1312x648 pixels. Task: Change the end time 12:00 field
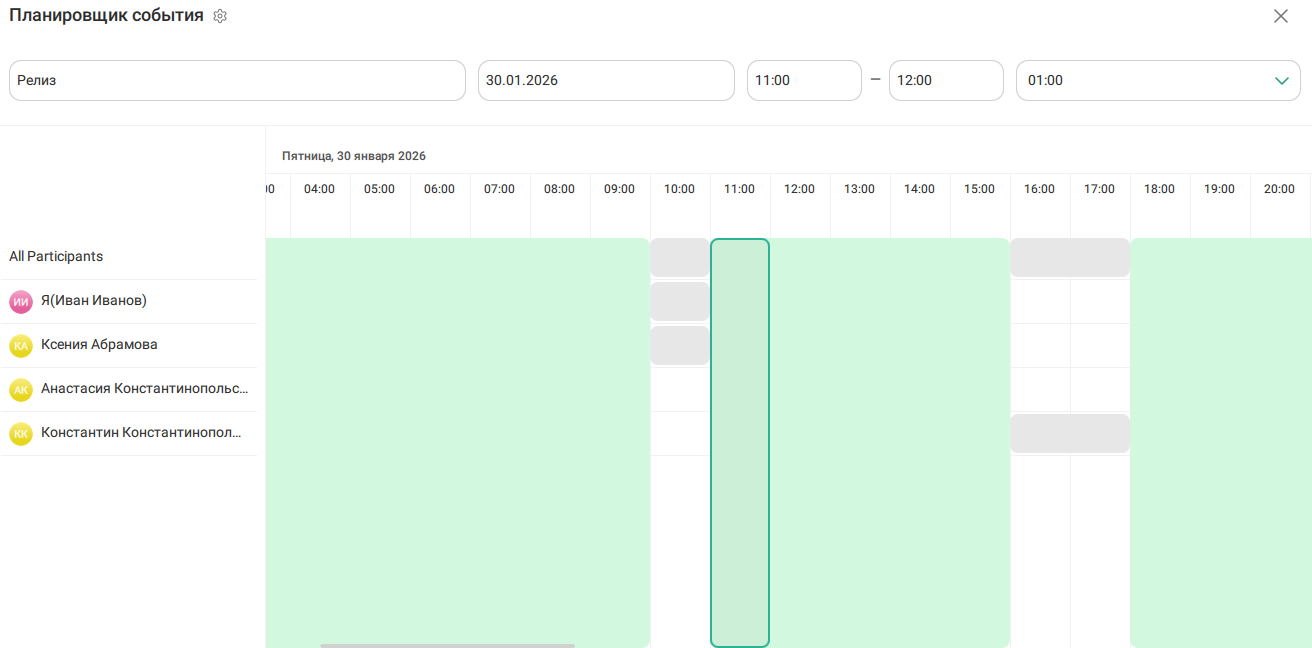coord(945,80)
